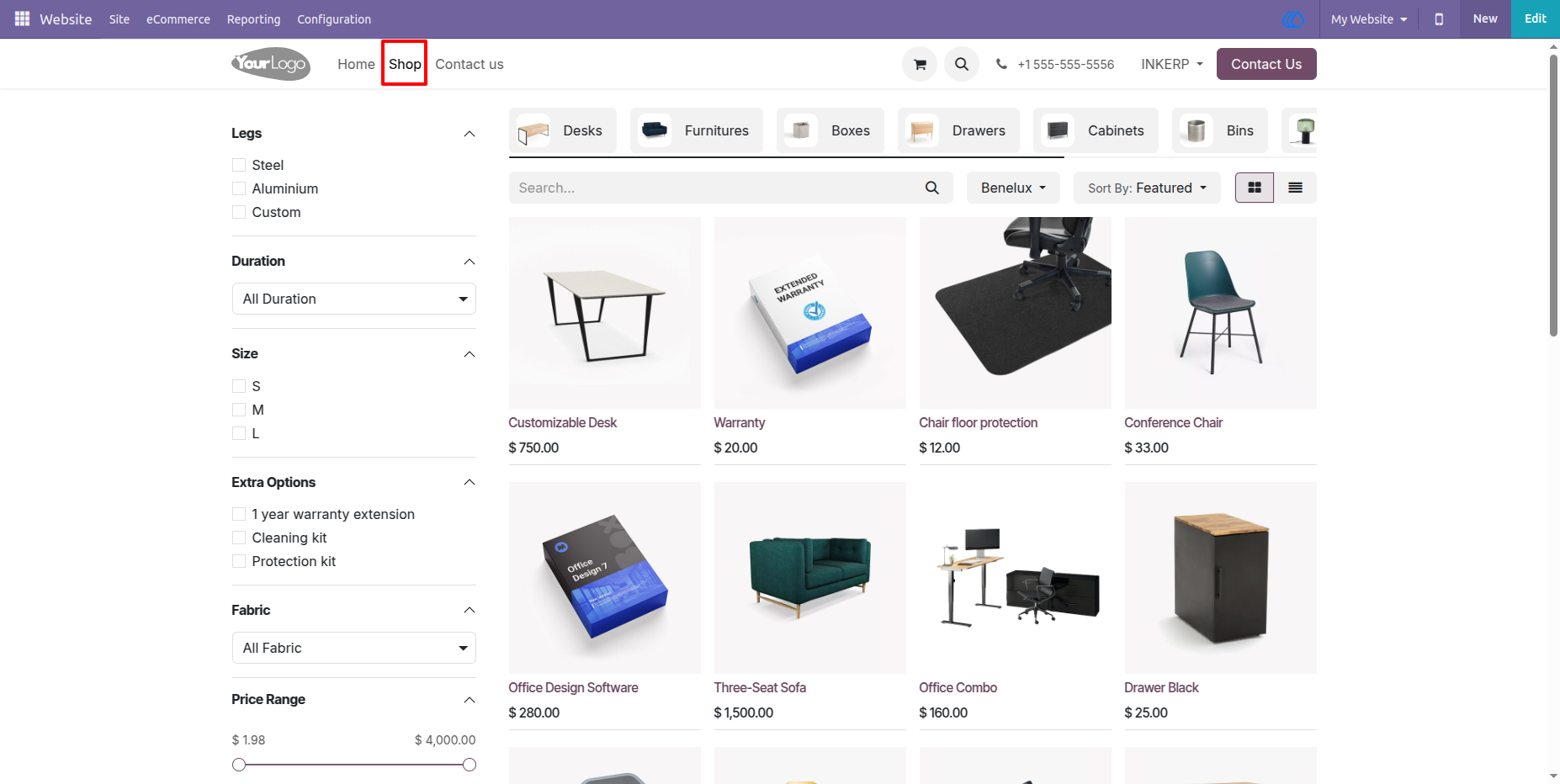Open the Site menu
The image size is (1560, 784).
pos(119,19)
